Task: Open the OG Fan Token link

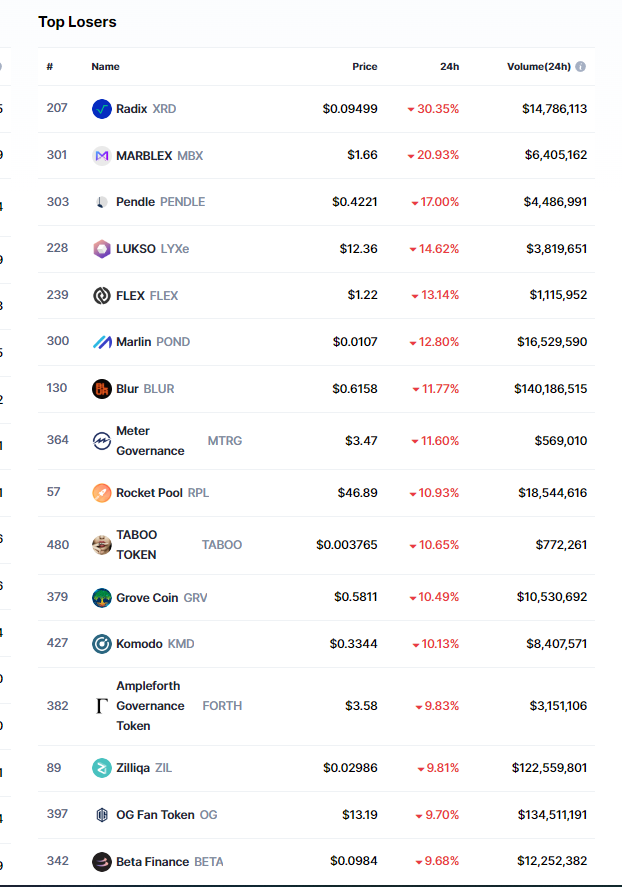Action: 166,815
